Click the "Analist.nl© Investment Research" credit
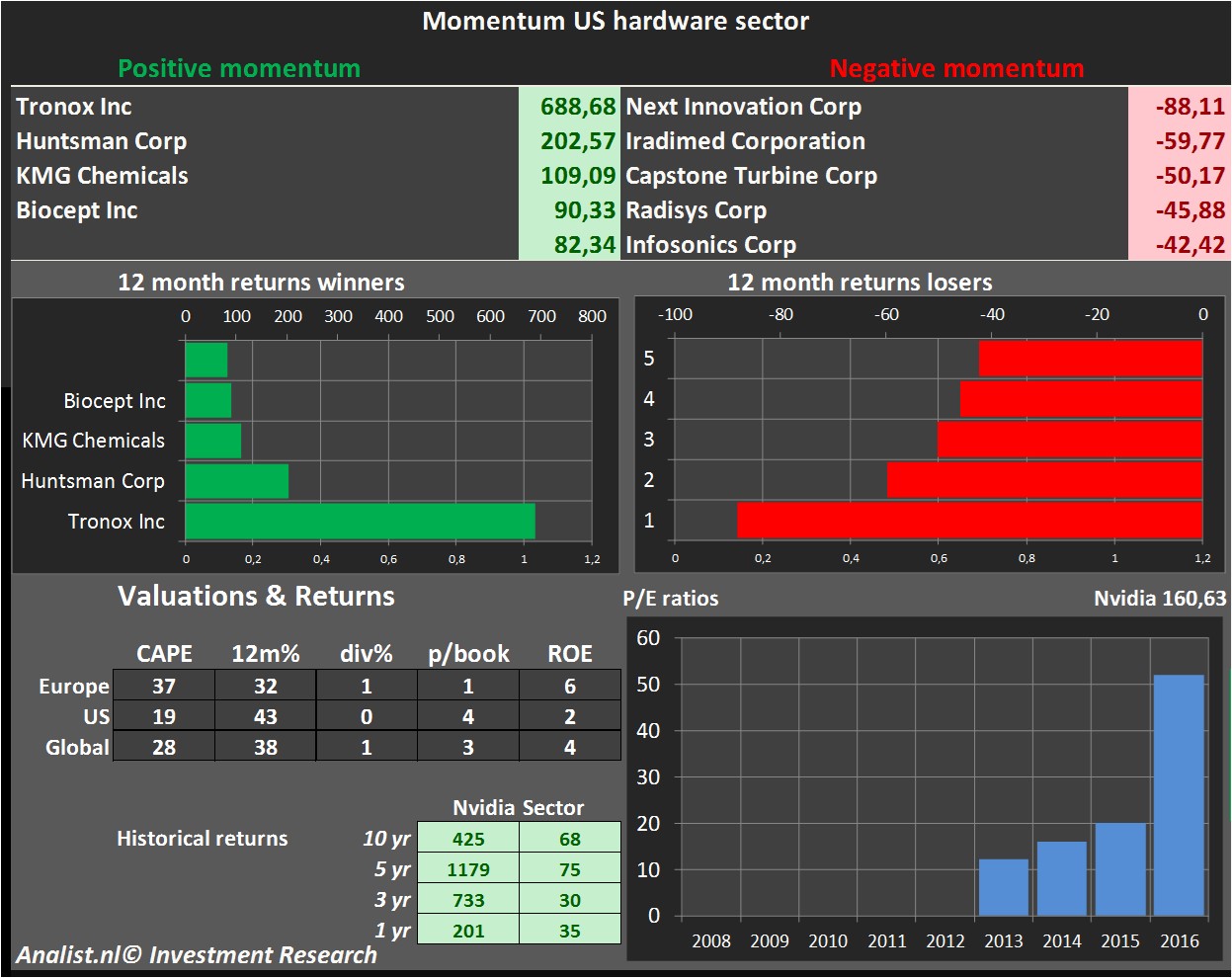The height and width of the screenshot is (978, 1232). coord(197,955)
